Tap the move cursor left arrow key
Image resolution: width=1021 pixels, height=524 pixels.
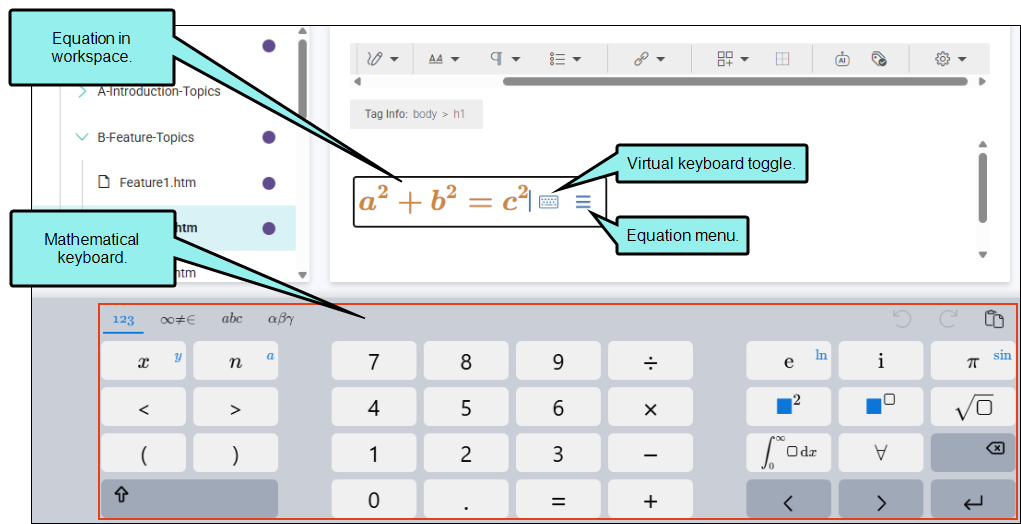(x=789, y=499)
